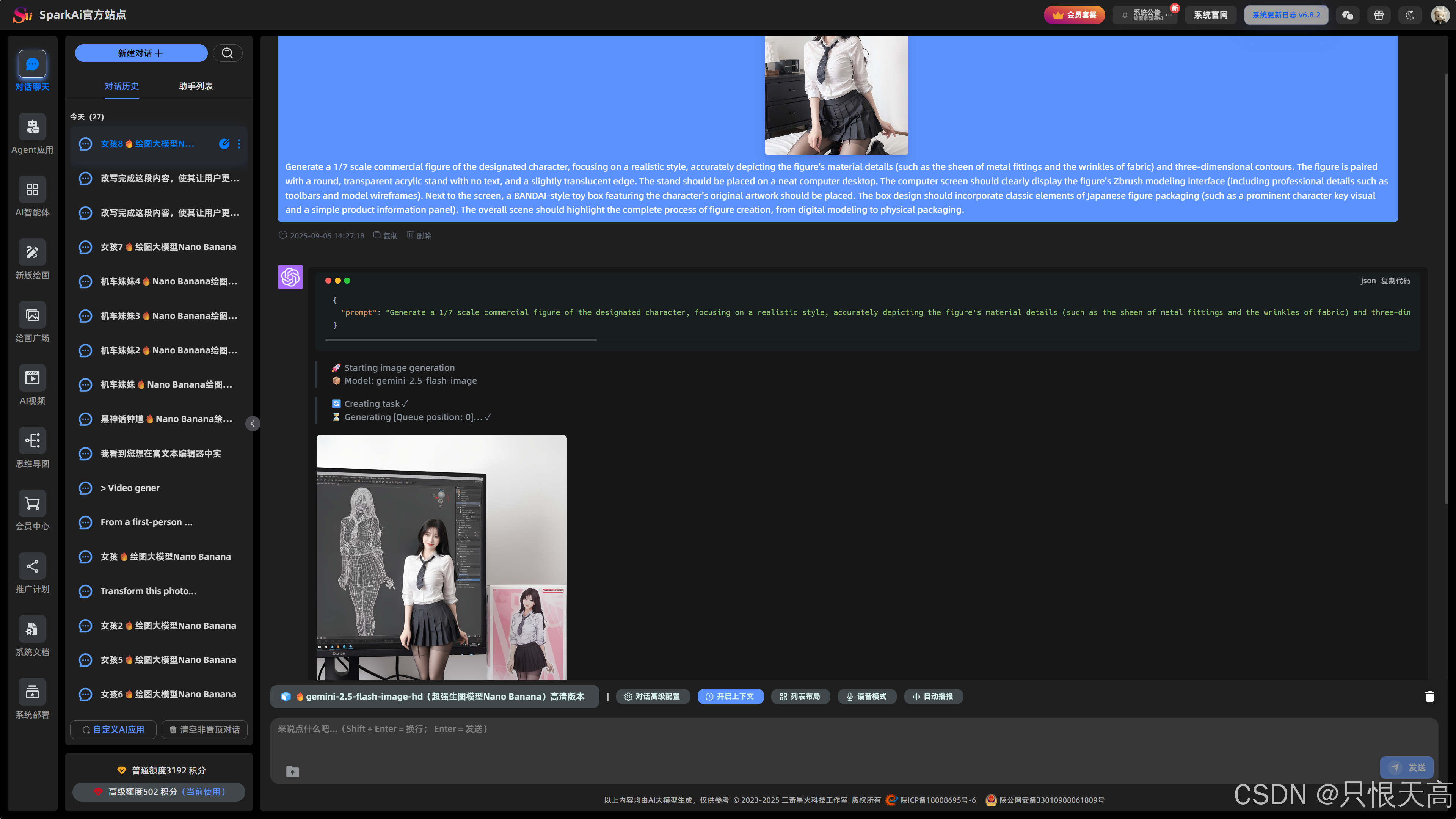
Task: Switch to 对话历史 tab
Action: pyautogui.click(x=121, y=86)
